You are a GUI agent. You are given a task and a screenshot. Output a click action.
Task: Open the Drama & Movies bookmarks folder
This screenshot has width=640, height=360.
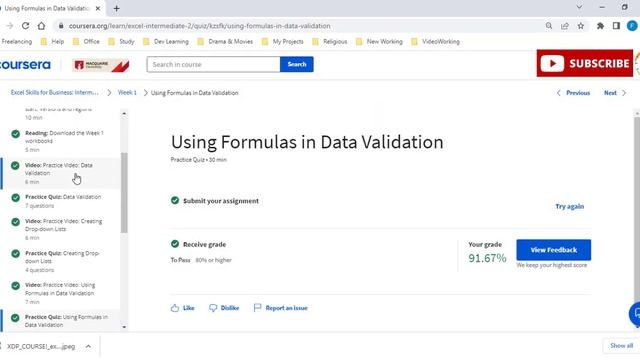pos(225,42)
